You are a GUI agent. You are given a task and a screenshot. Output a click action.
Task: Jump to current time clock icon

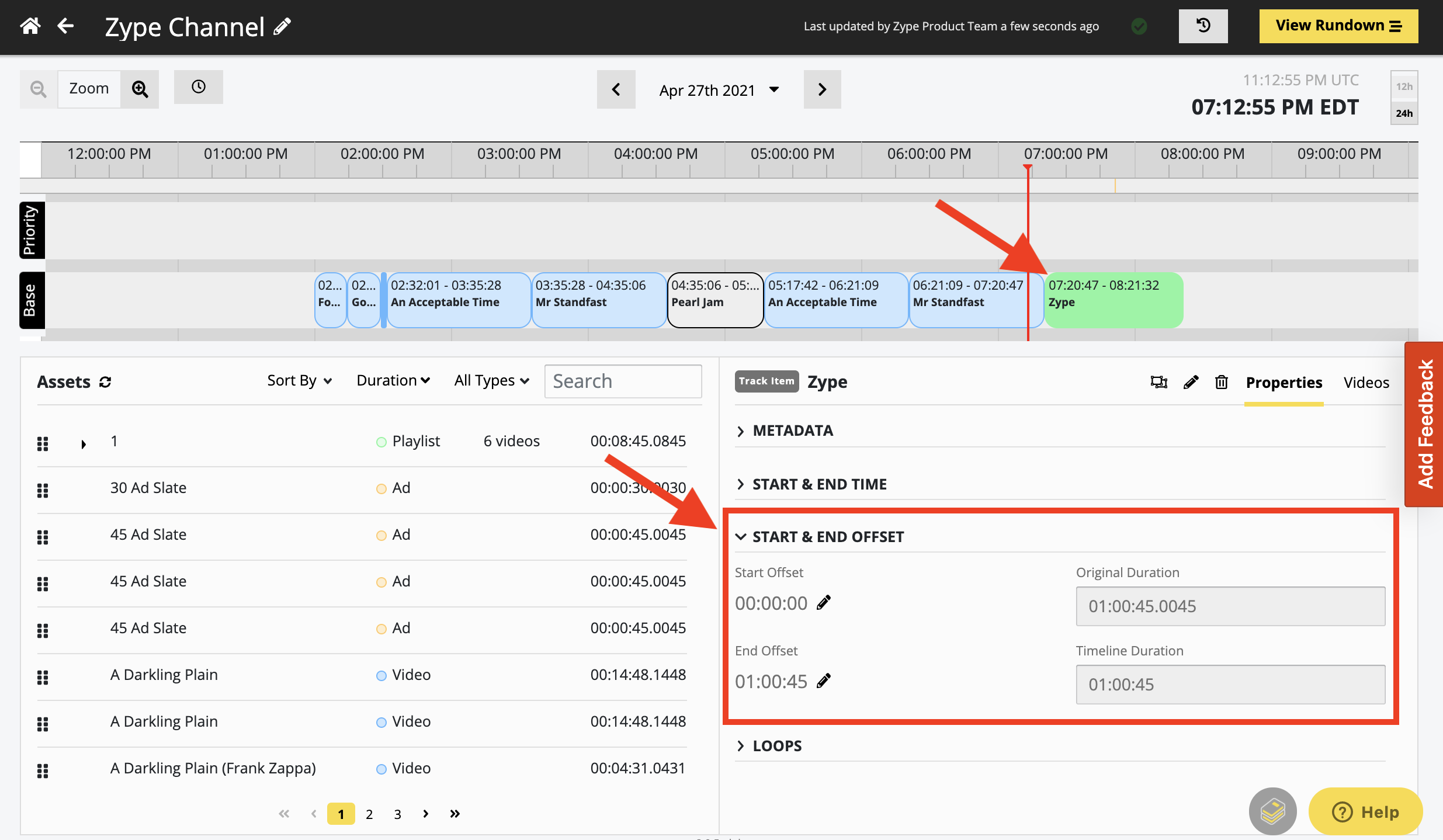click(x=199, y=87)
